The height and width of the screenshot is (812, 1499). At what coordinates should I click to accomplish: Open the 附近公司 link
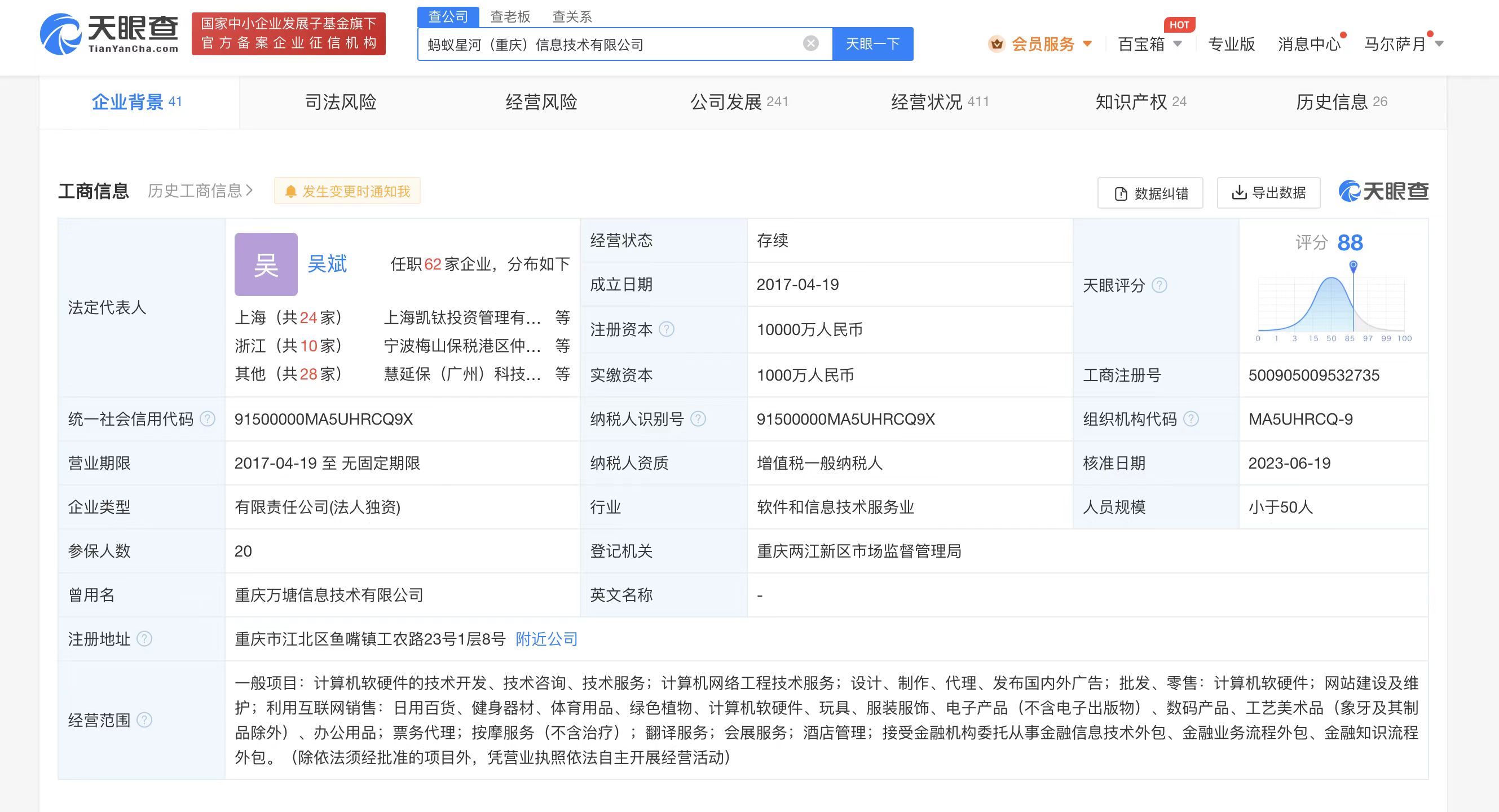click(546, 639)
